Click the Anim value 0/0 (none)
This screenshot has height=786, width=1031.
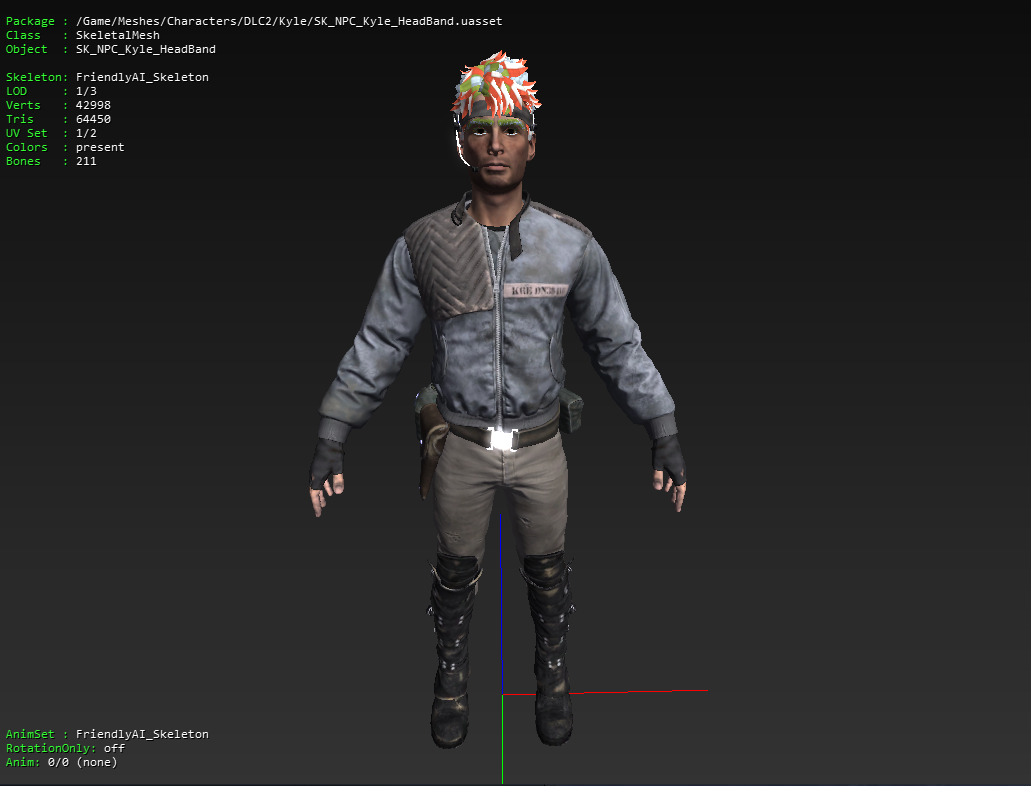[82, 762]
